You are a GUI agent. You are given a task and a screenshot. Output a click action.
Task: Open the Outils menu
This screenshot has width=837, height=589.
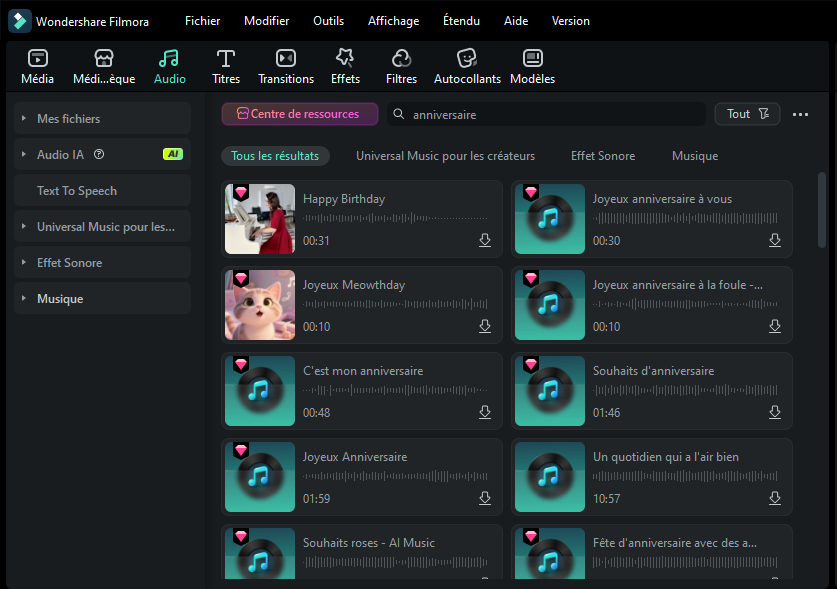tap(328, 20)
